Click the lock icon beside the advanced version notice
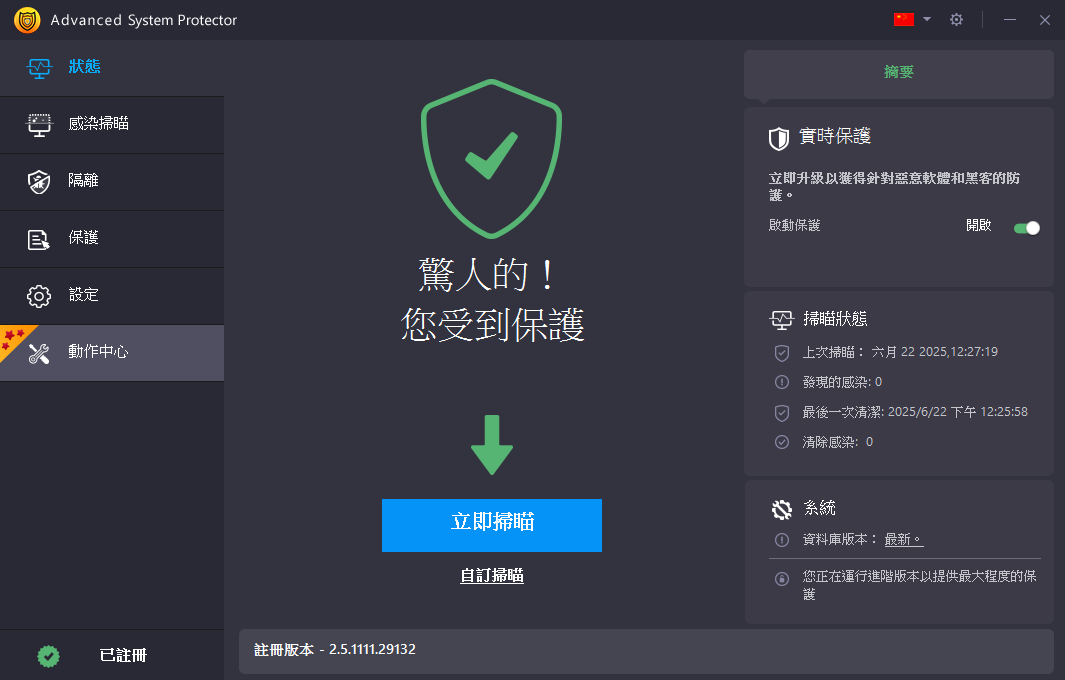The width and height of the screenshot is (1065, 680). coord(782,579)
